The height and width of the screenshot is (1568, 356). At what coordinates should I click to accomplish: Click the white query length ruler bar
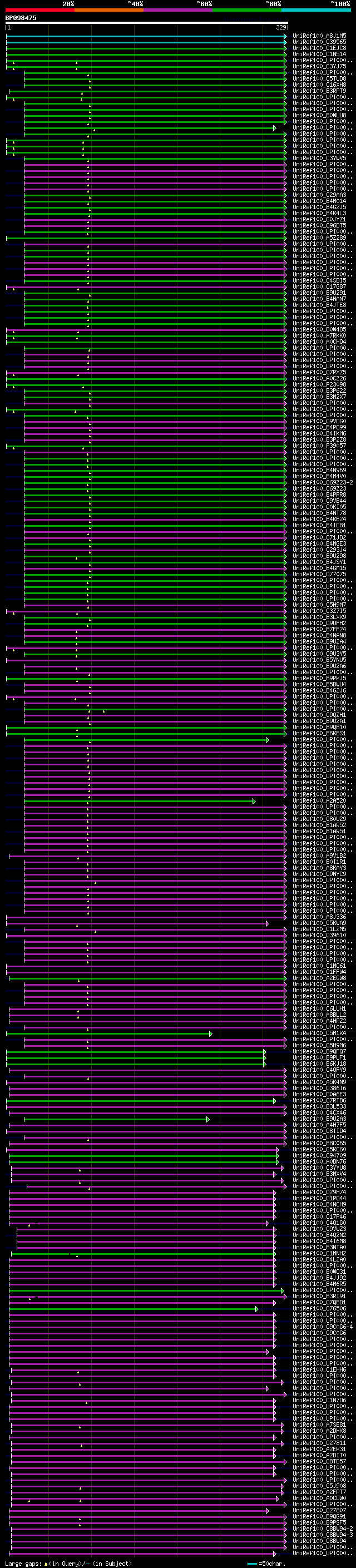(147, 23)
